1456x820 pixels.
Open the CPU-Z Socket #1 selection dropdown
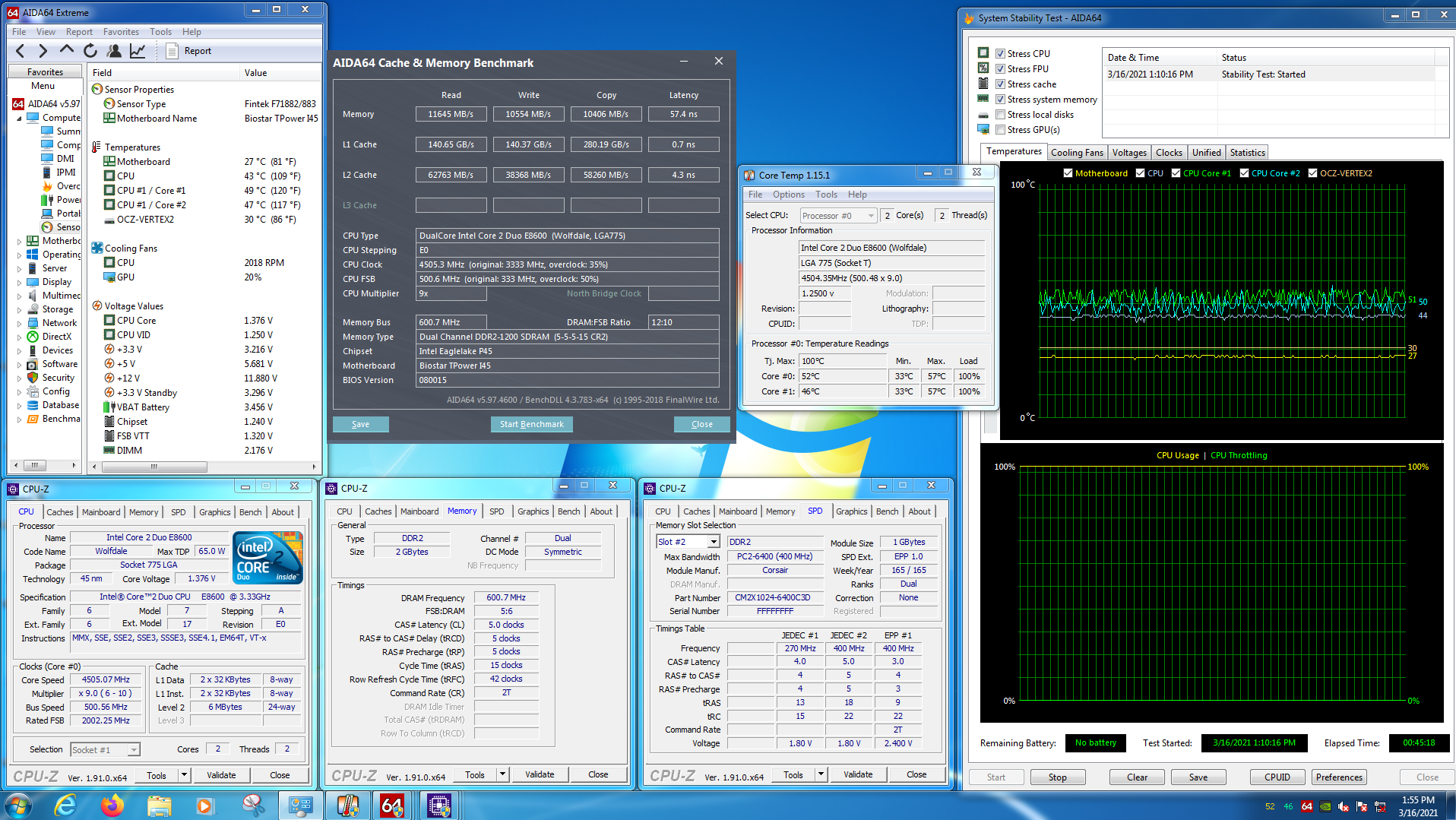(x=105, y=750)
